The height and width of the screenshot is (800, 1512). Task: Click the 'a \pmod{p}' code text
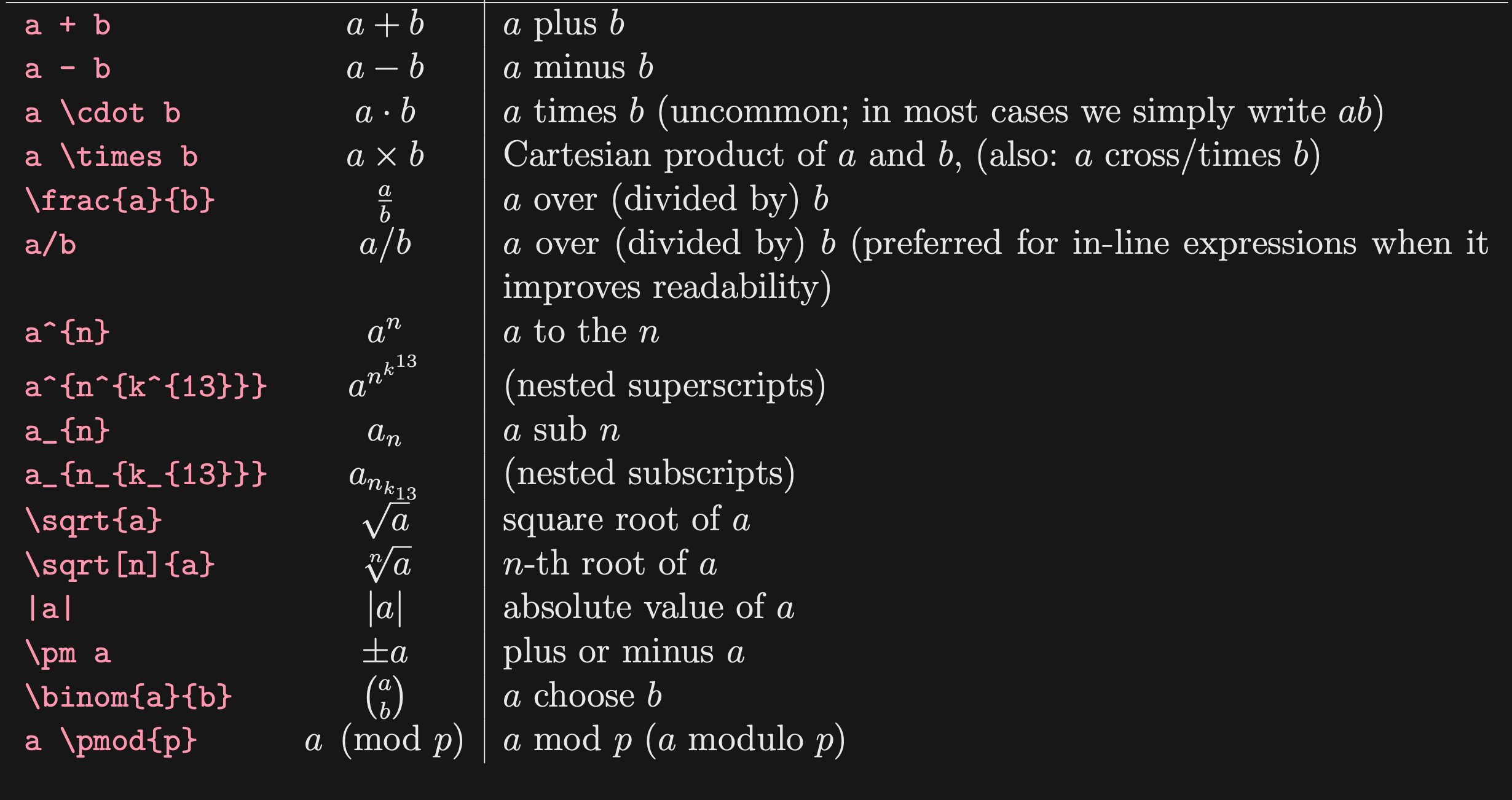coord(111,741)
